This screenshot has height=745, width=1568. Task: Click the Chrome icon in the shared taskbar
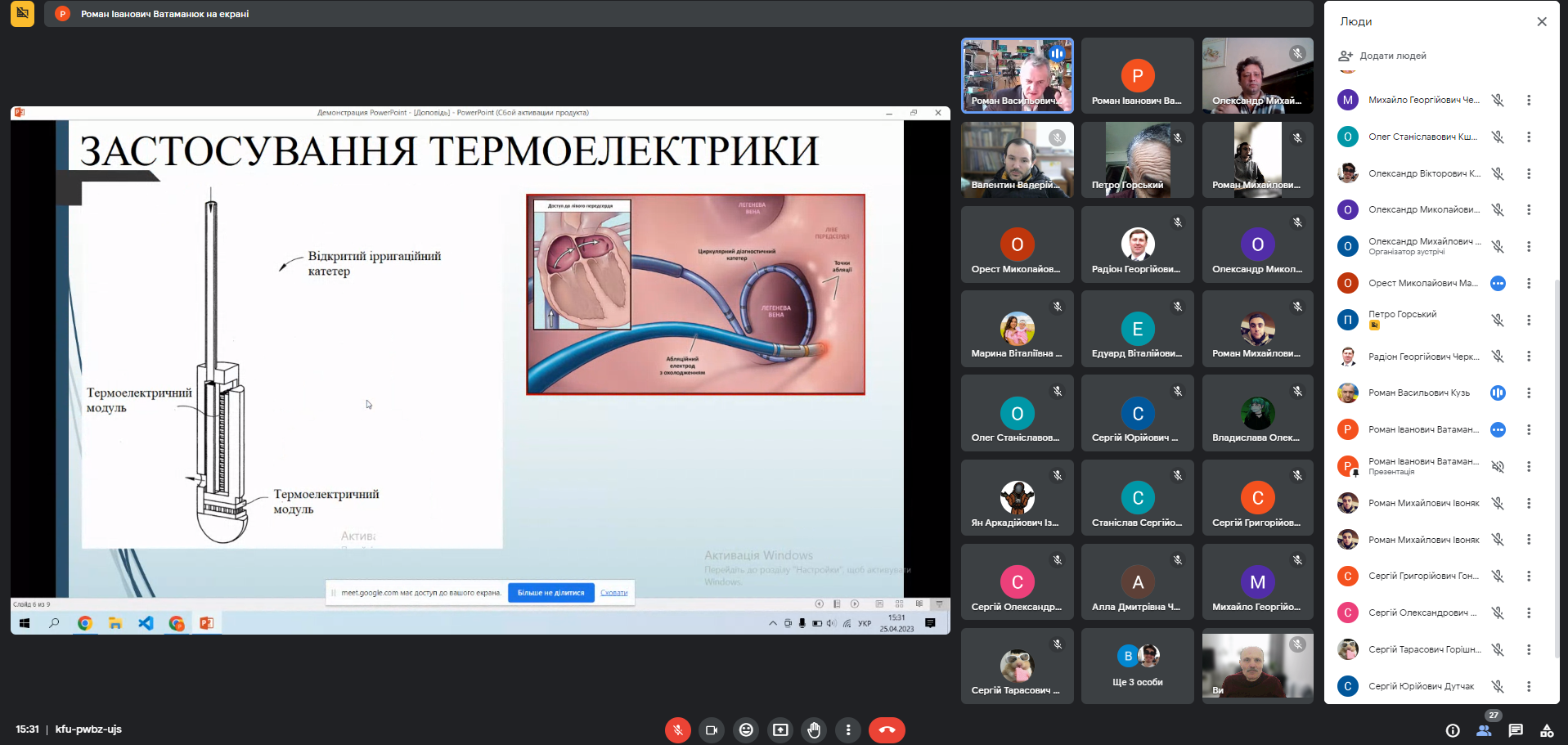(x=84, y=623)
